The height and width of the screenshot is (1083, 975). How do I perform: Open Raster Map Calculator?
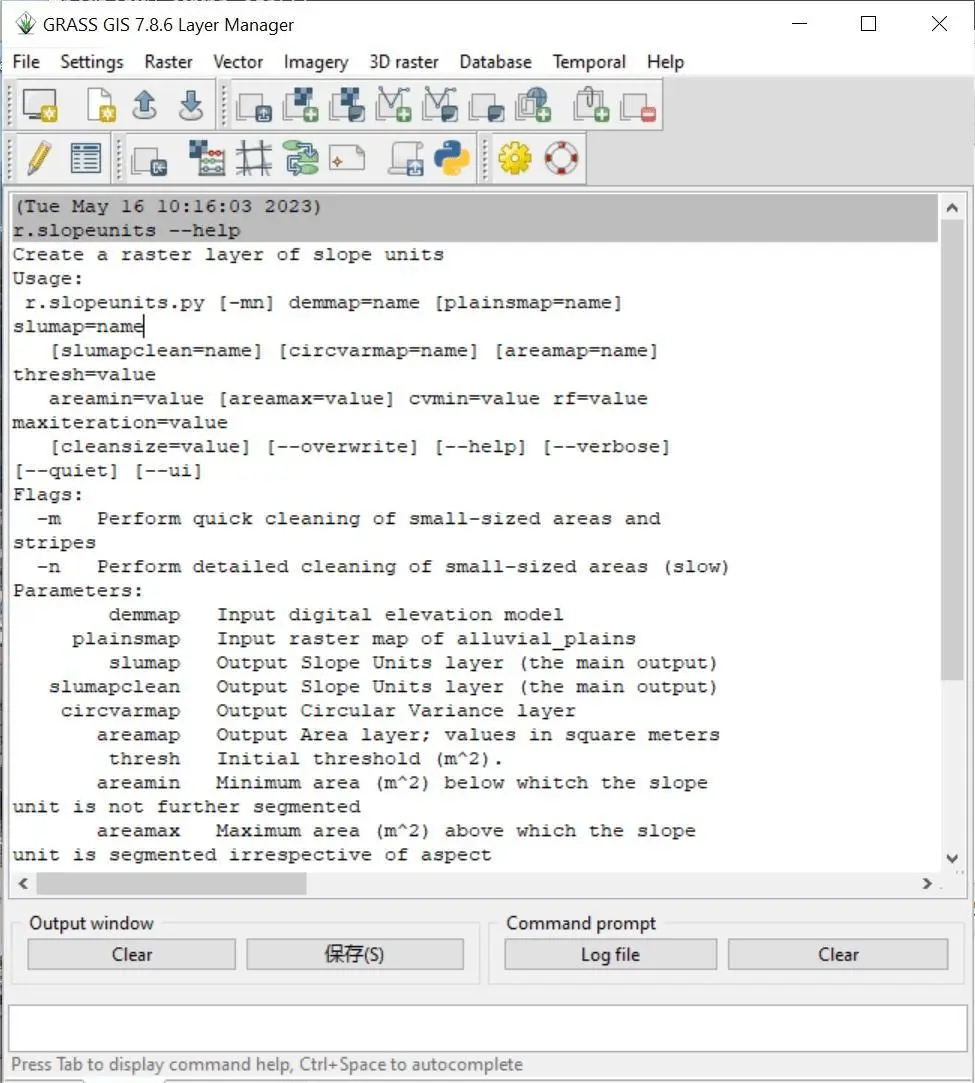point(207,158)
